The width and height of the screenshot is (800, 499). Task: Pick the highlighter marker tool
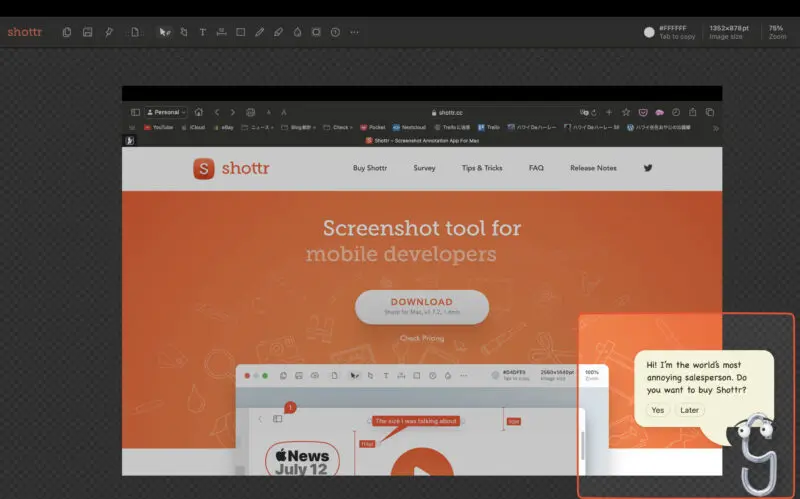point(278,32)
